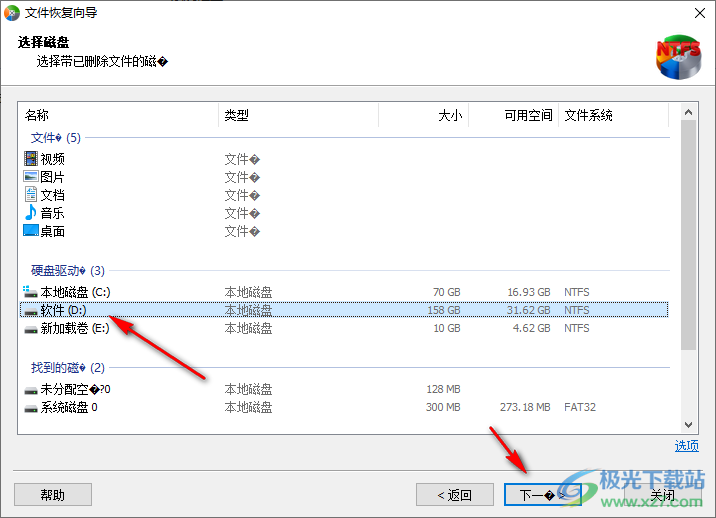Proceed with the 下一步 button

click(x=543, y=495)
